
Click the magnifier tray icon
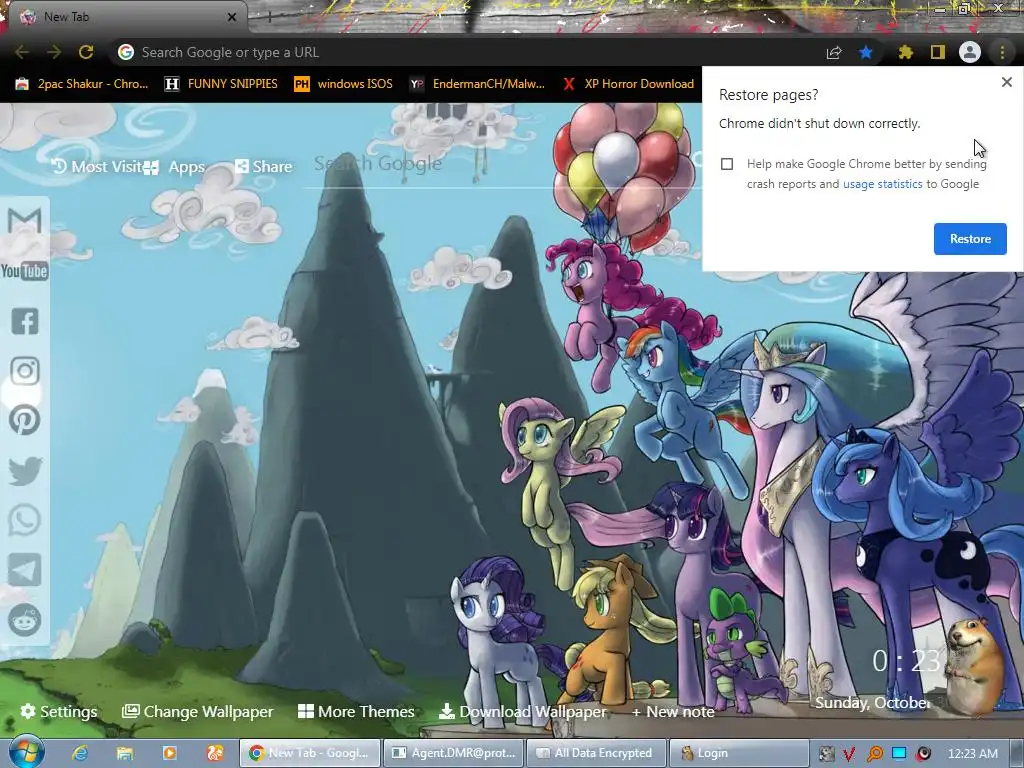point(874,754)
